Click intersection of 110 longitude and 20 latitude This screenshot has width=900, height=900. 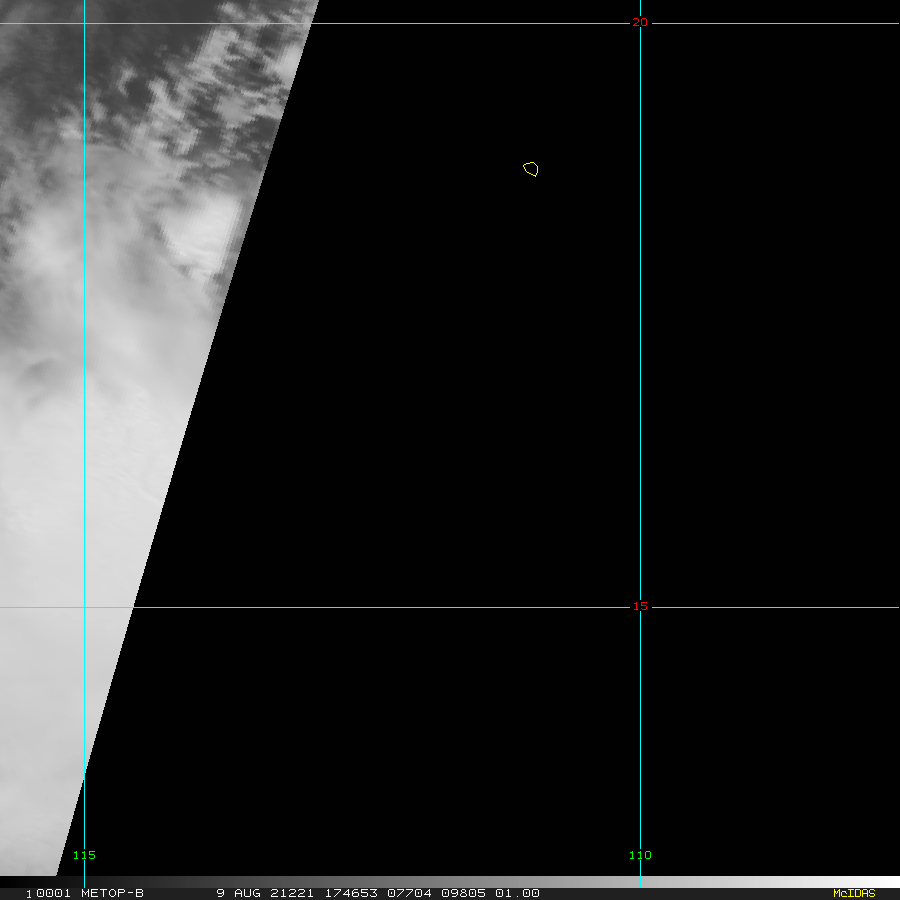(x=640, y=23)
